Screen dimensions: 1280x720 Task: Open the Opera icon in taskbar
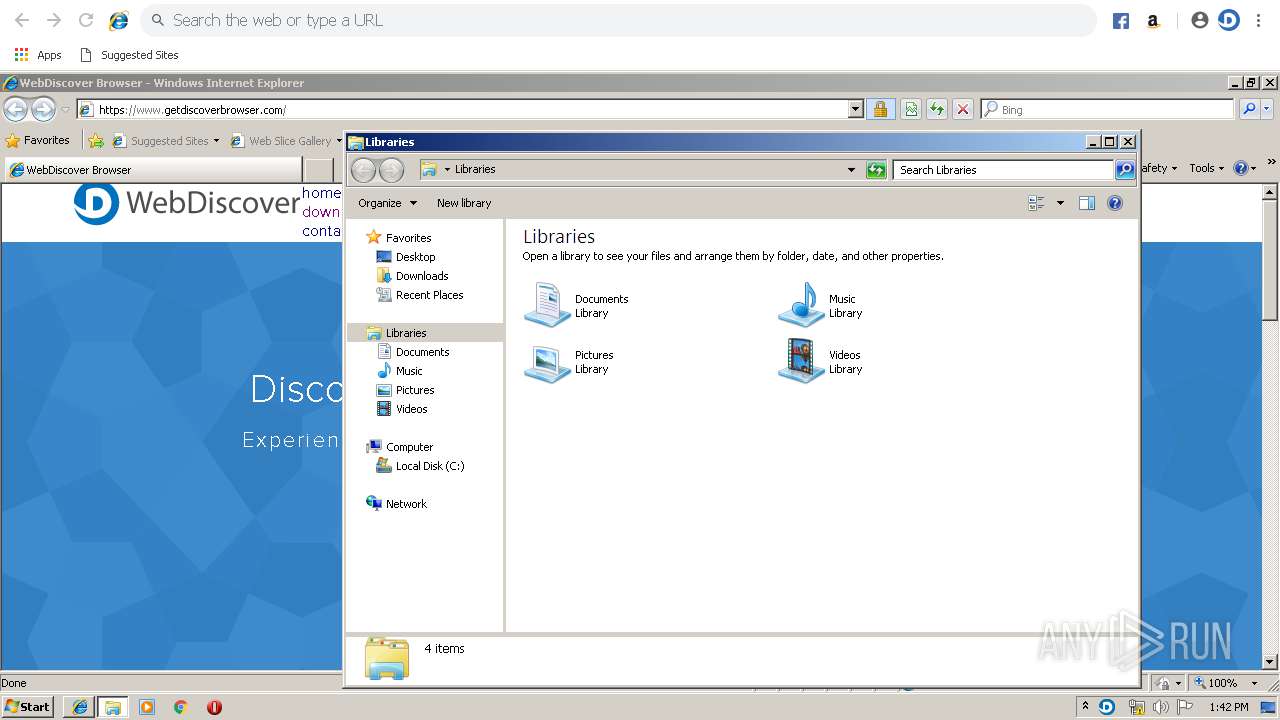pyautogui.click(x=214, y=707)
